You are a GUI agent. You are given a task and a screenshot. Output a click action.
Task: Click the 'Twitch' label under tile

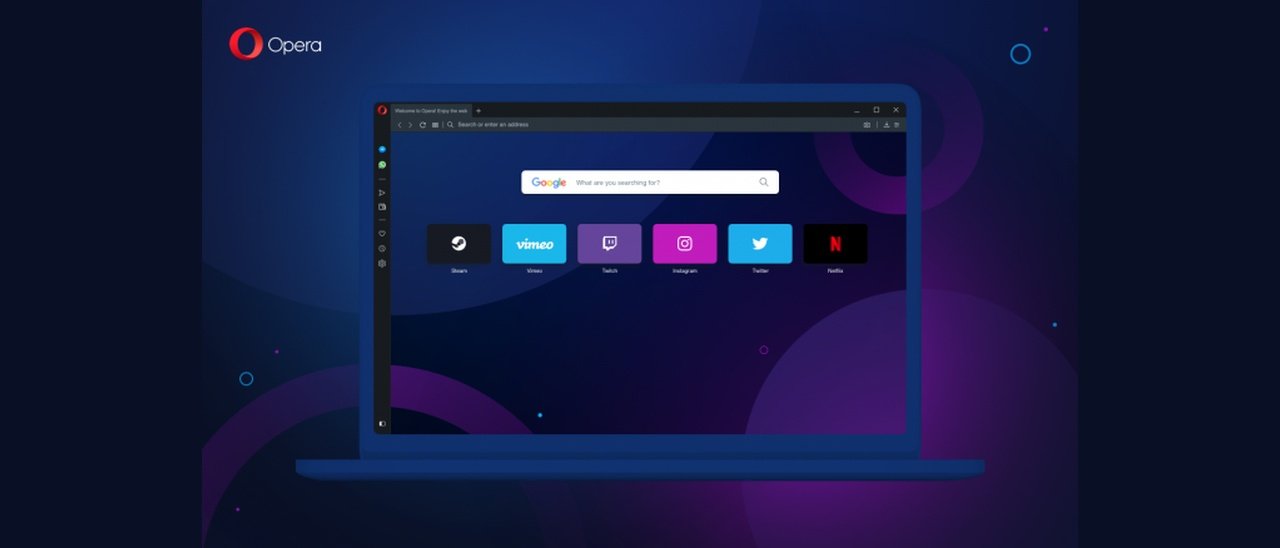click(x=609, y=271)
